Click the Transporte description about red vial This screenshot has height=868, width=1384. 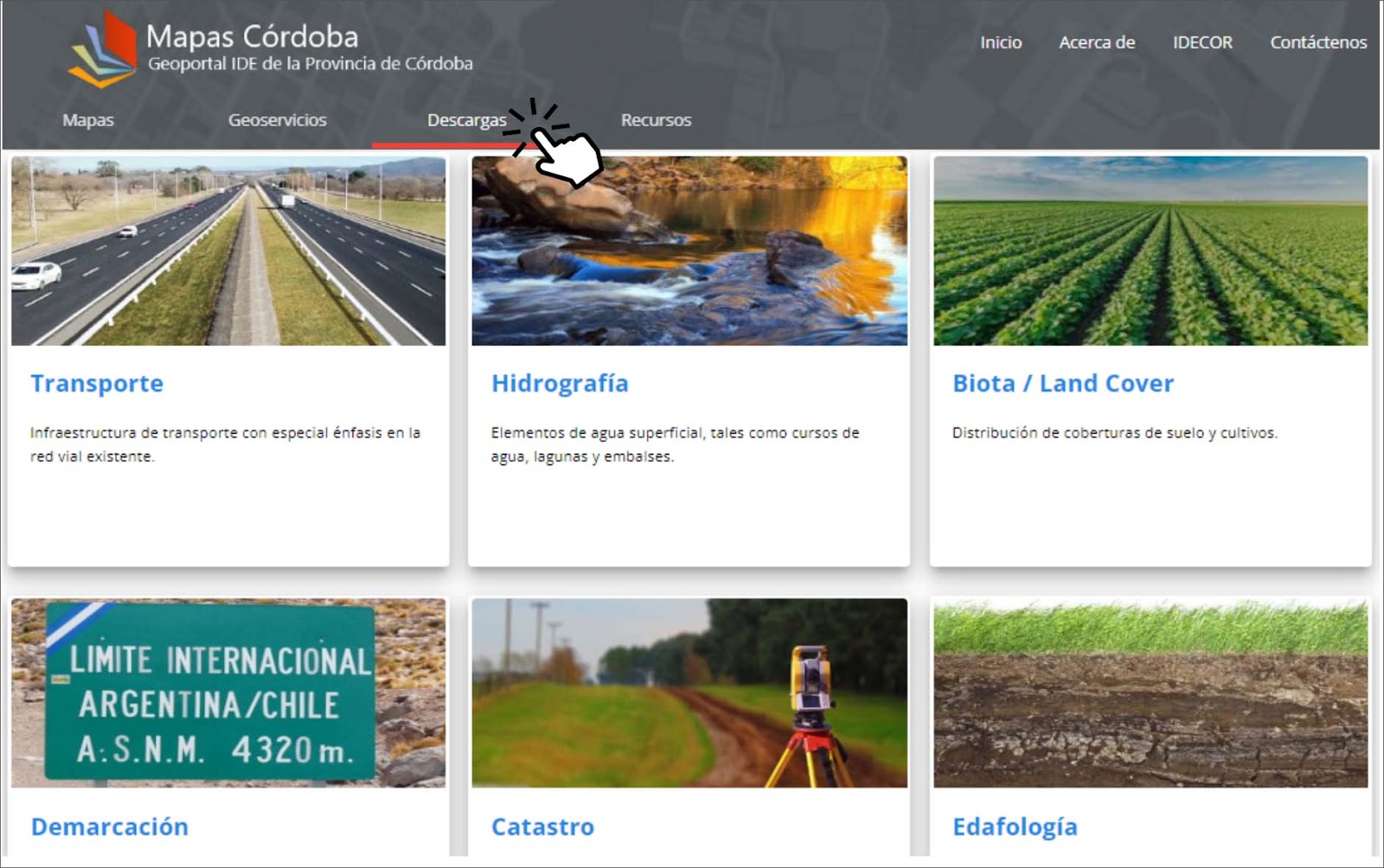coord(225,444)
